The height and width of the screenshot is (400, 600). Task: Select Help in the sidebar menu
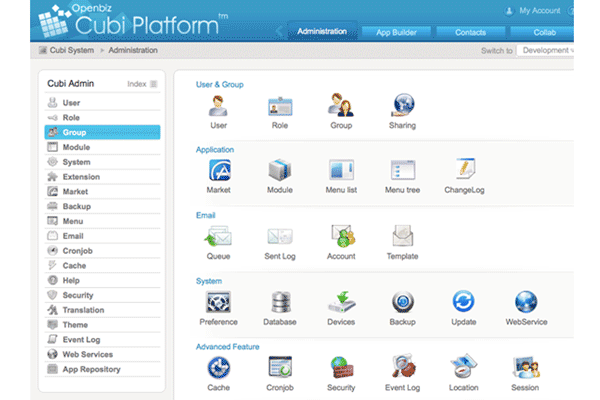click(102, 281)
